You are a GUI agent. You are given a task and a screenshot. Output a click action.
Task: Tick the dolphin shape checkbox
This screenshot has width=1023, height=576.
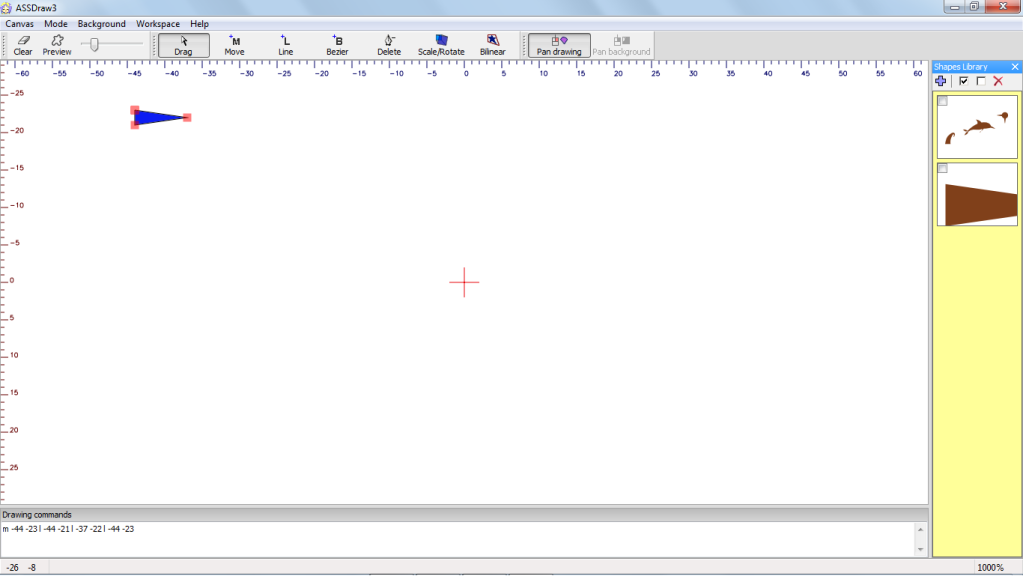(943, 101)
